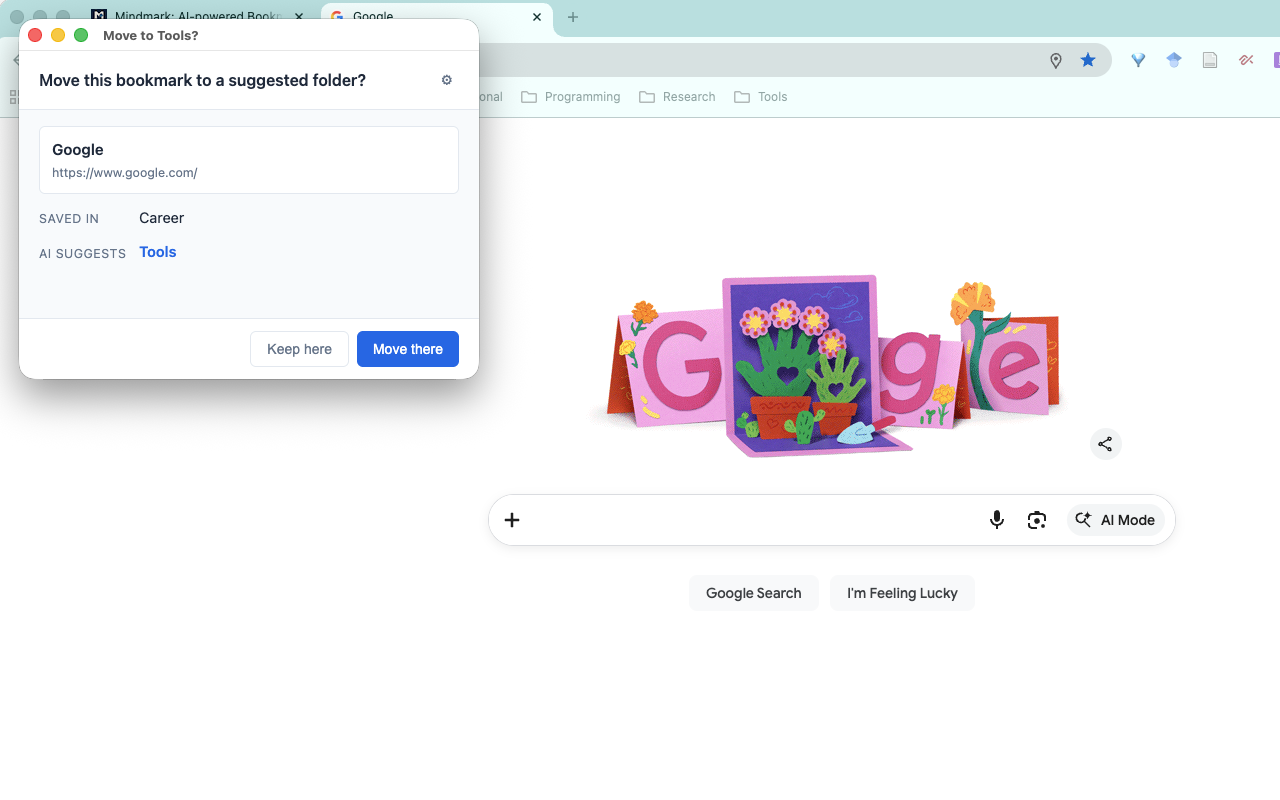
Task: Click the Google bookmark card in dialog
Action: 249,160
